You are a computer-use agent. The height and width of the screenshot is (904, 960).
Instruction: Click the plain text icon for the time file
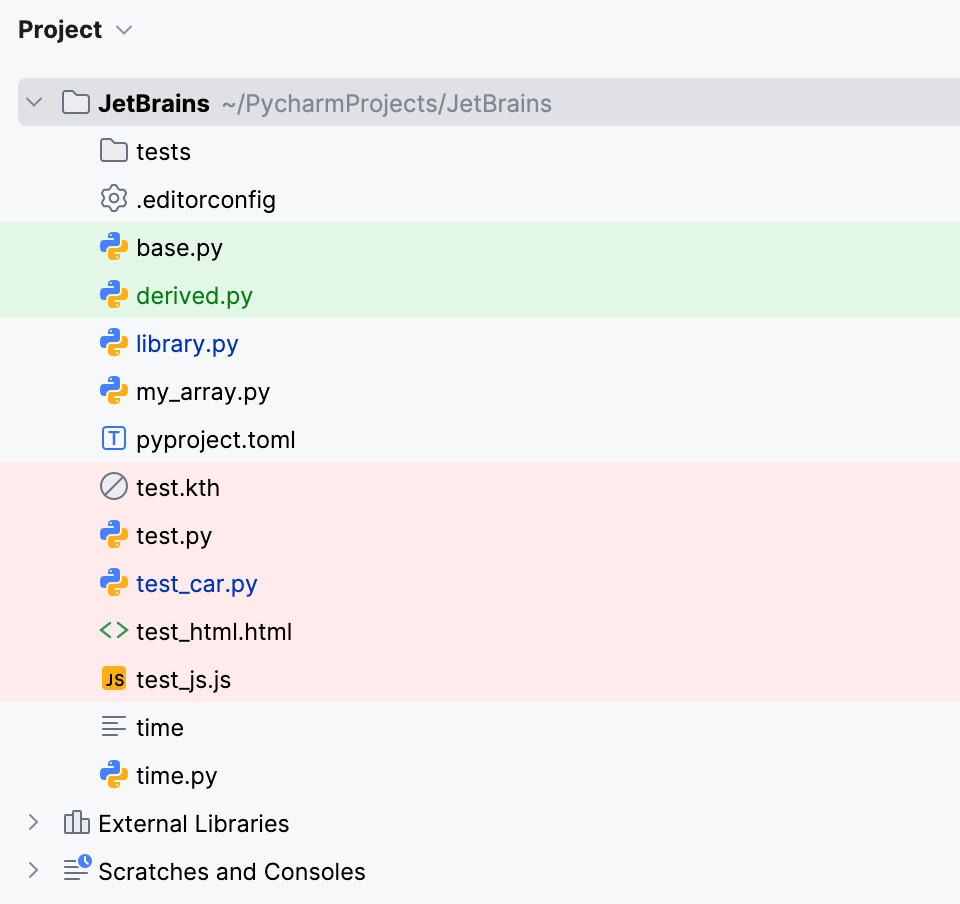pyautogui.click(x=114, y=727)
